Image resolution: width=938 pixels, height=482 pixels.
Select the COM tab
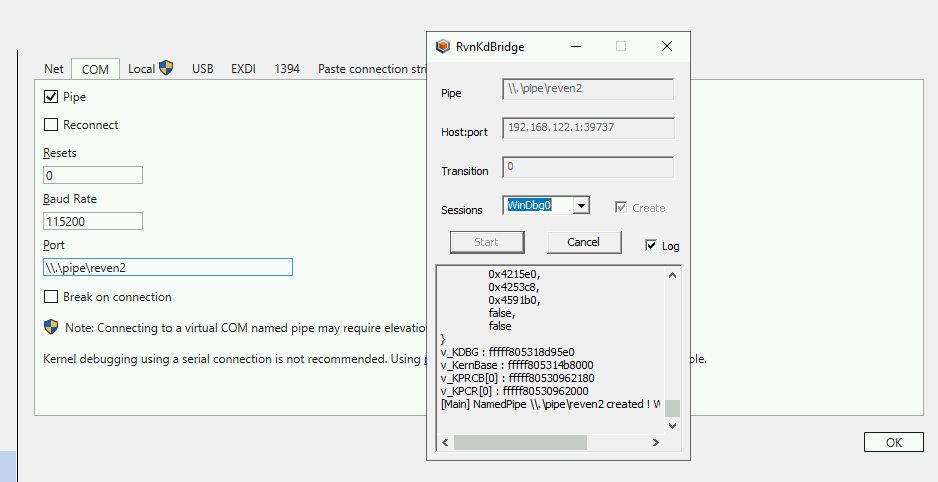tap(95, 69)
